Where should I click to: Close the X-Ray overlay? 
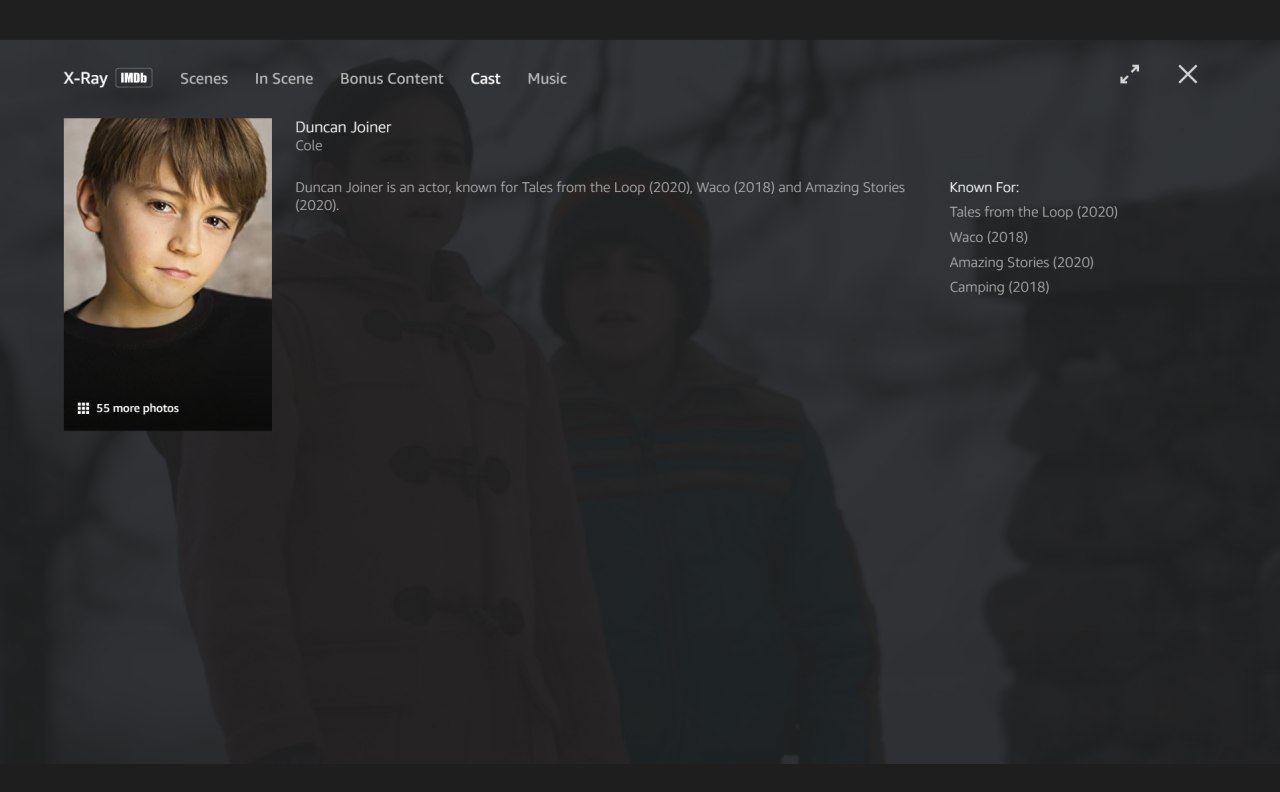(x=1187, y=74)
